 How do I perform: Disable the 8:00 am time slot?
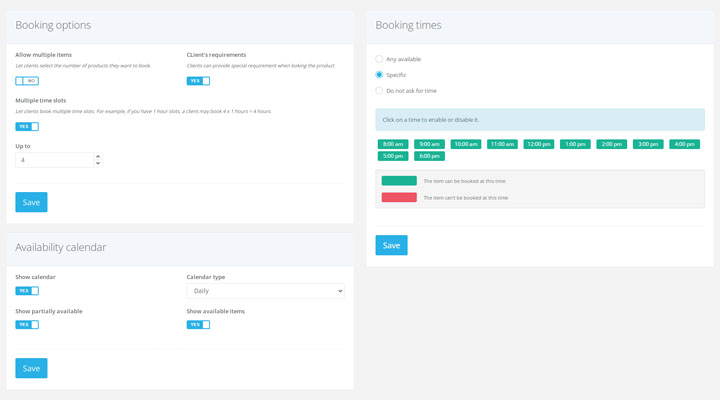tap(393, 144)
